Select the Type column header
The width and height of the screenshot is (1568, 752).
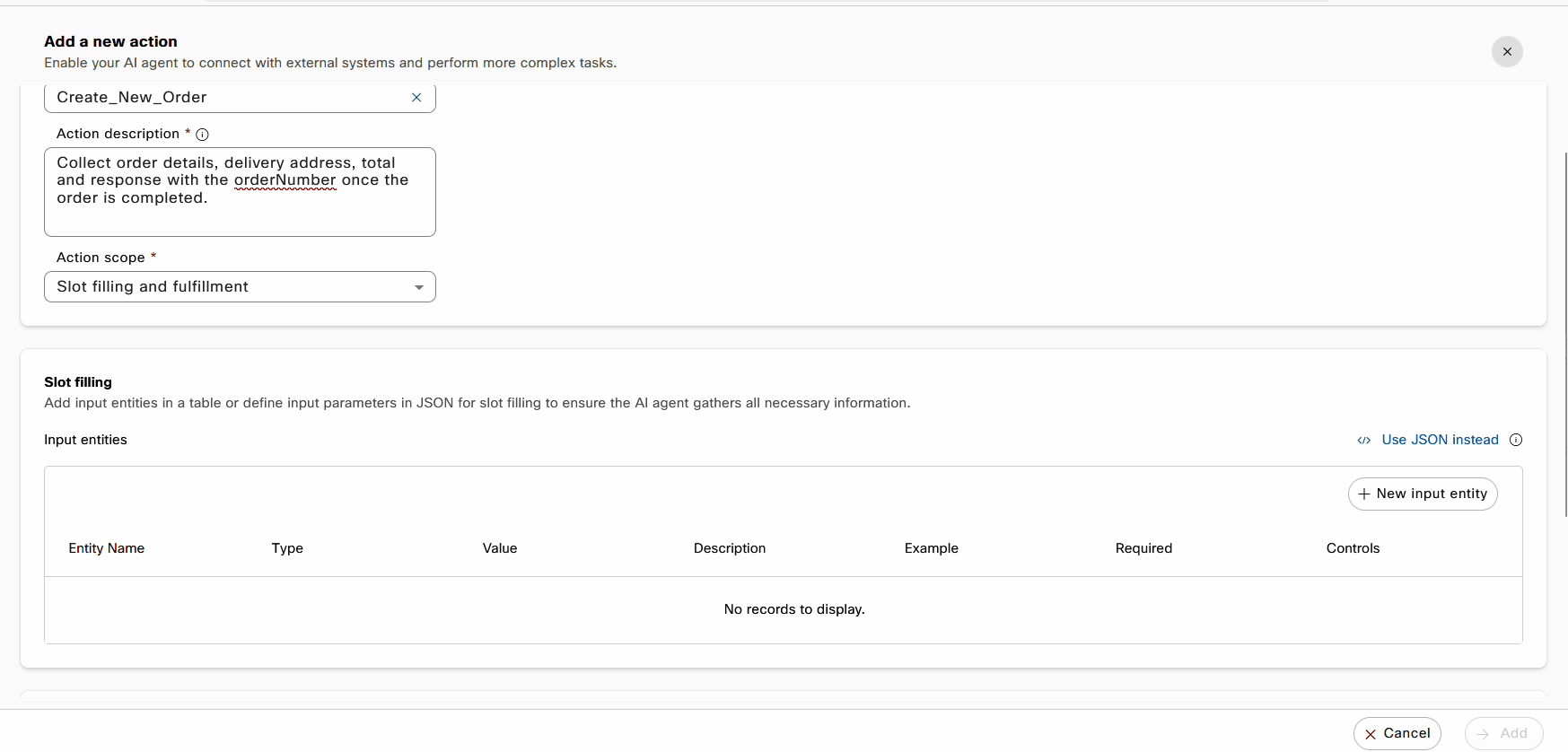point(287,548)
